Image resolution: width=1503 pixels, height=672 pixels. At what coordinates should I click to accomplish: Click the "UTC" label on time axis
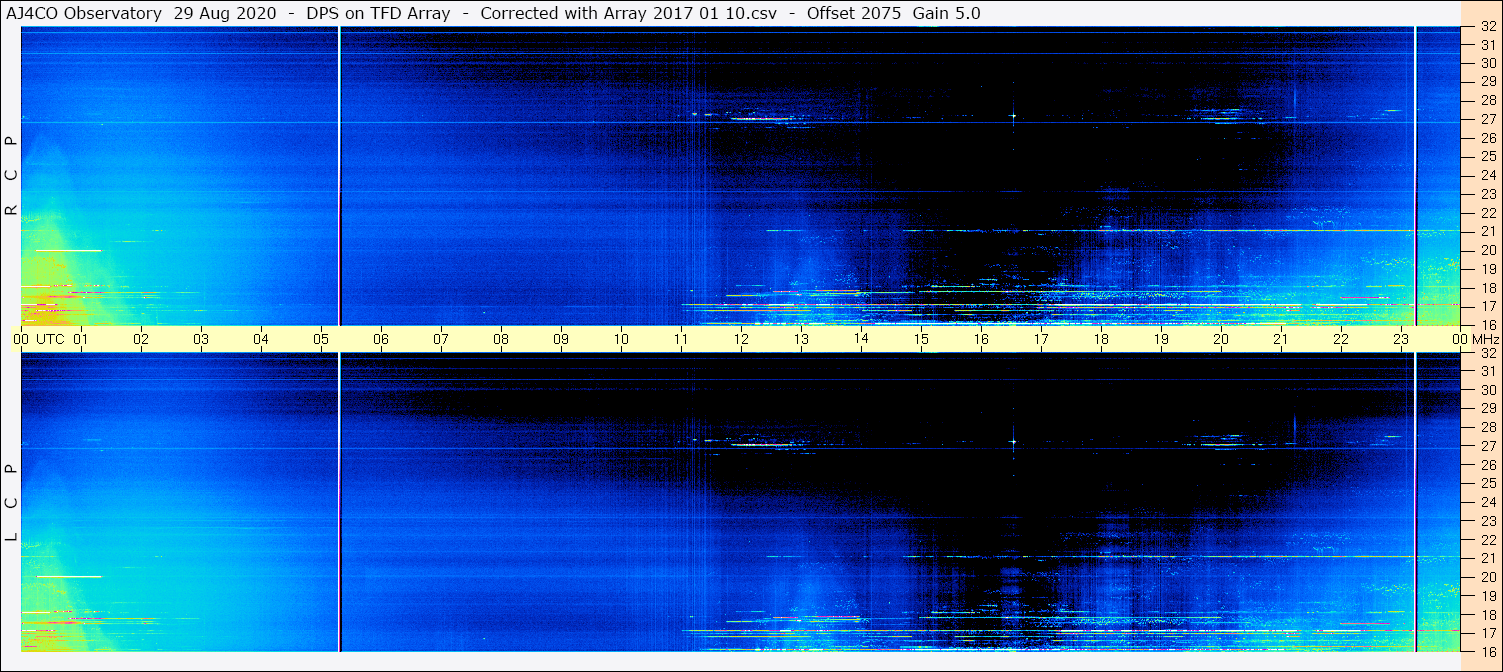tap(51, 339)
